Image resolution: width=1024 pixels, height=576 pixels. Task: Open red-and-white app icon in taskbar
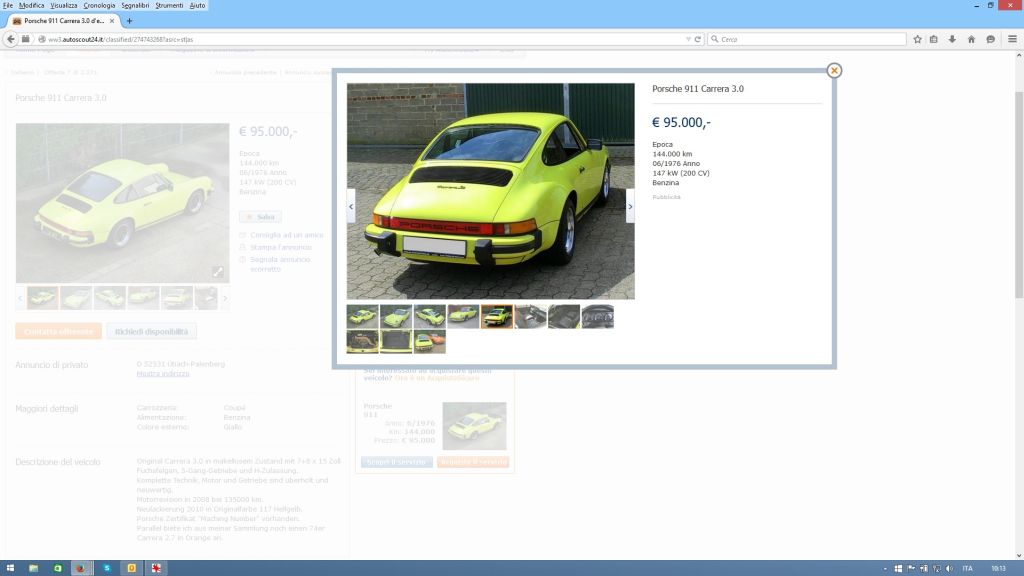(x=156, y=568)
